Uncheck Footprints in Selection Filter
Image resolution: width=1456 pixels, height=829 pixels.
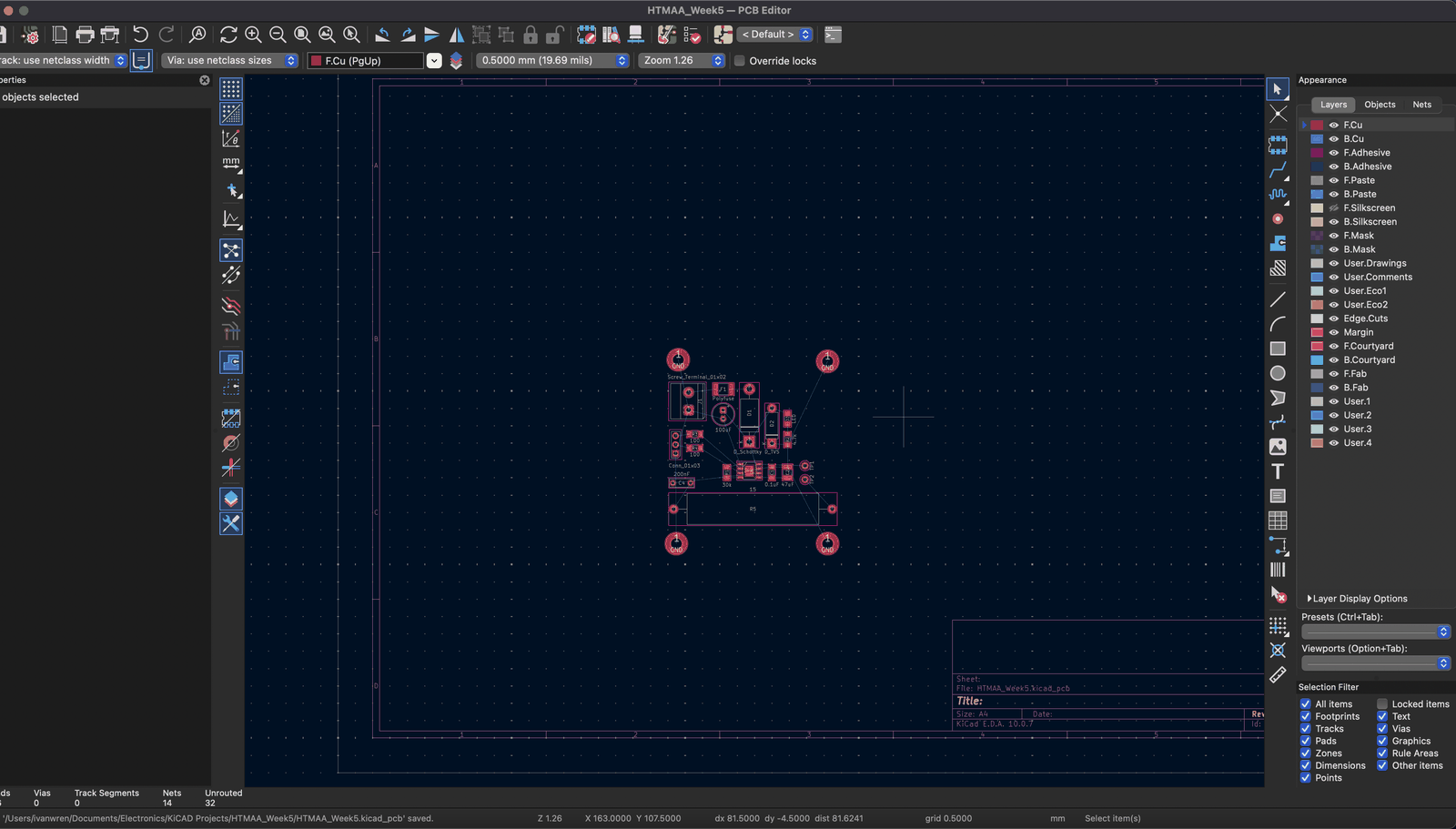click(1305, 716)
